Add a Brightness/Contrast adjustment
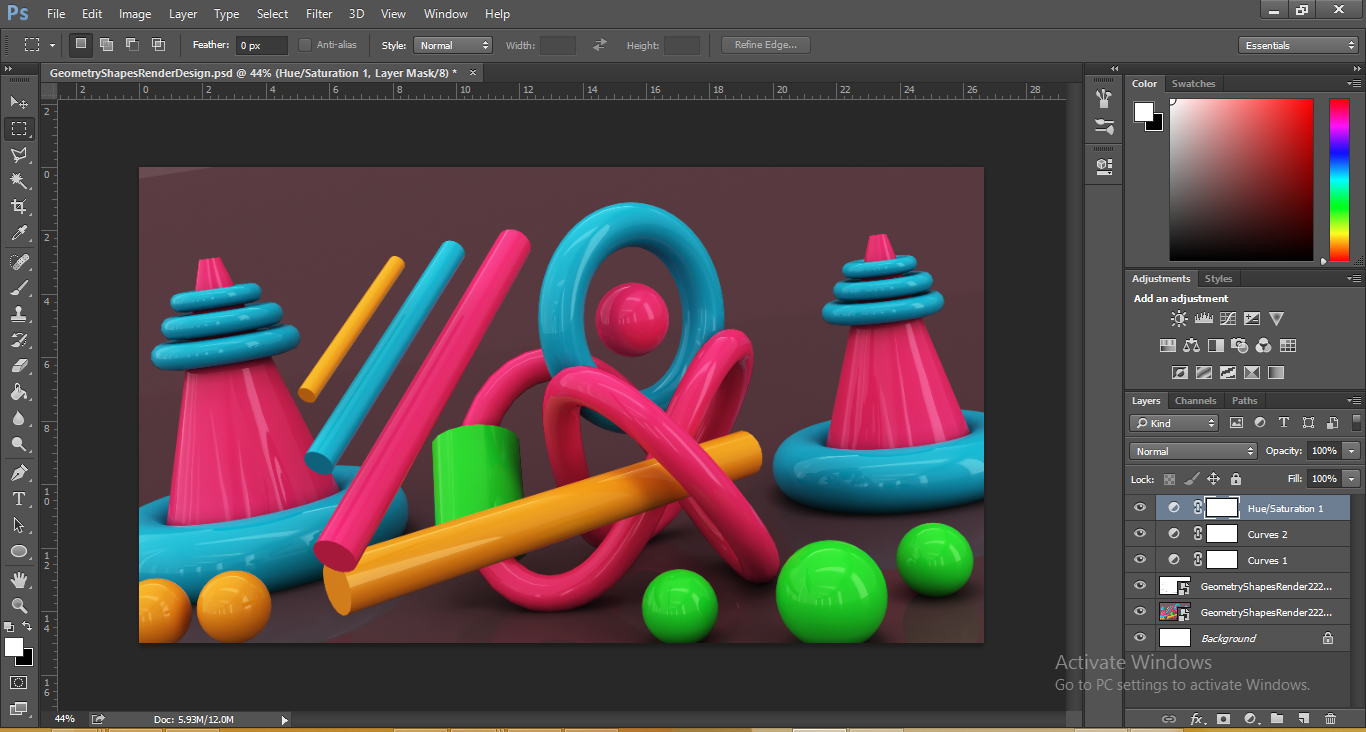This screenshot has width=1366, height=732. pos(1179,319)
